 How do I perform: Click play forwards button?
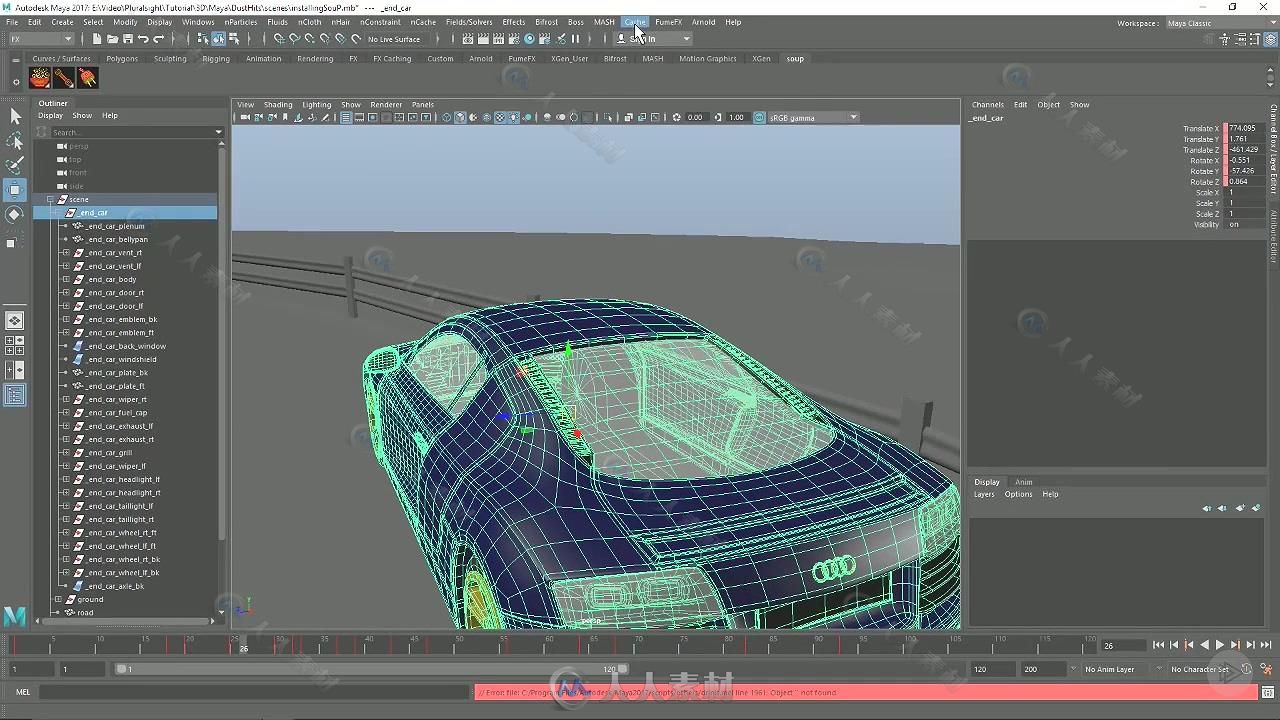tap(1219, 645)
